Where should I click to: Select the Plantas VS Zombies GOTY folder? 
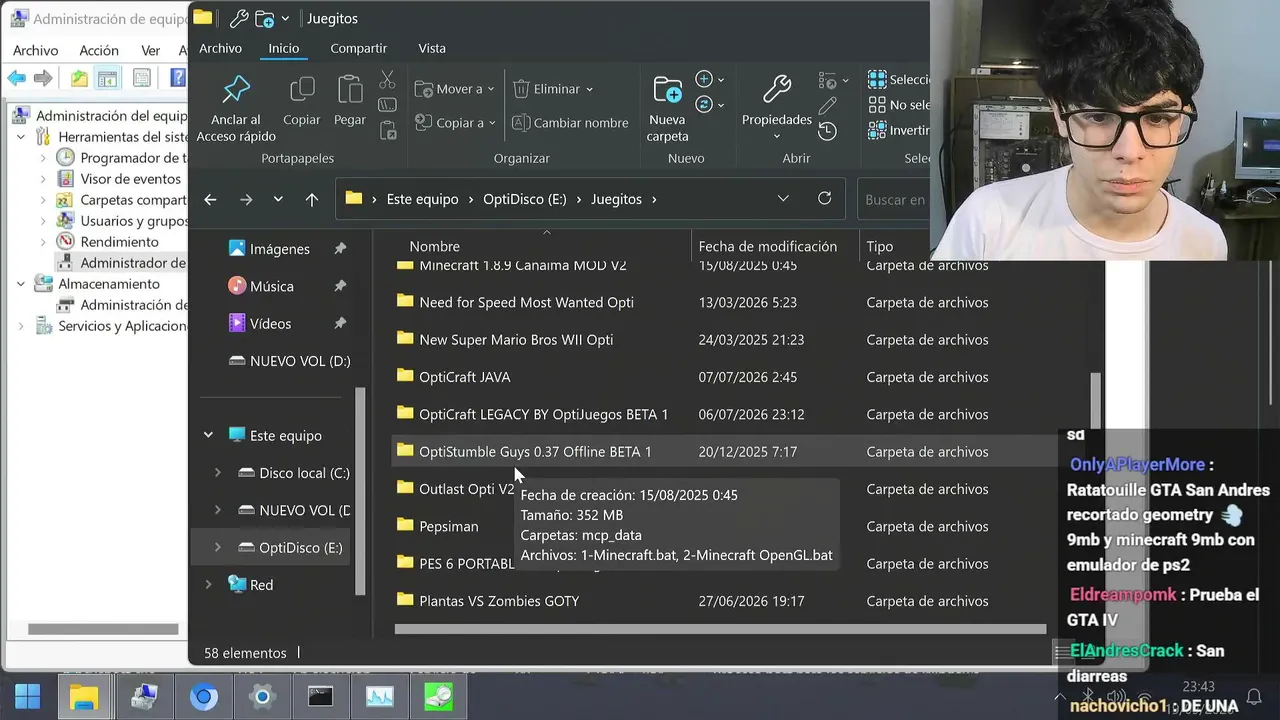coord(499,601)
